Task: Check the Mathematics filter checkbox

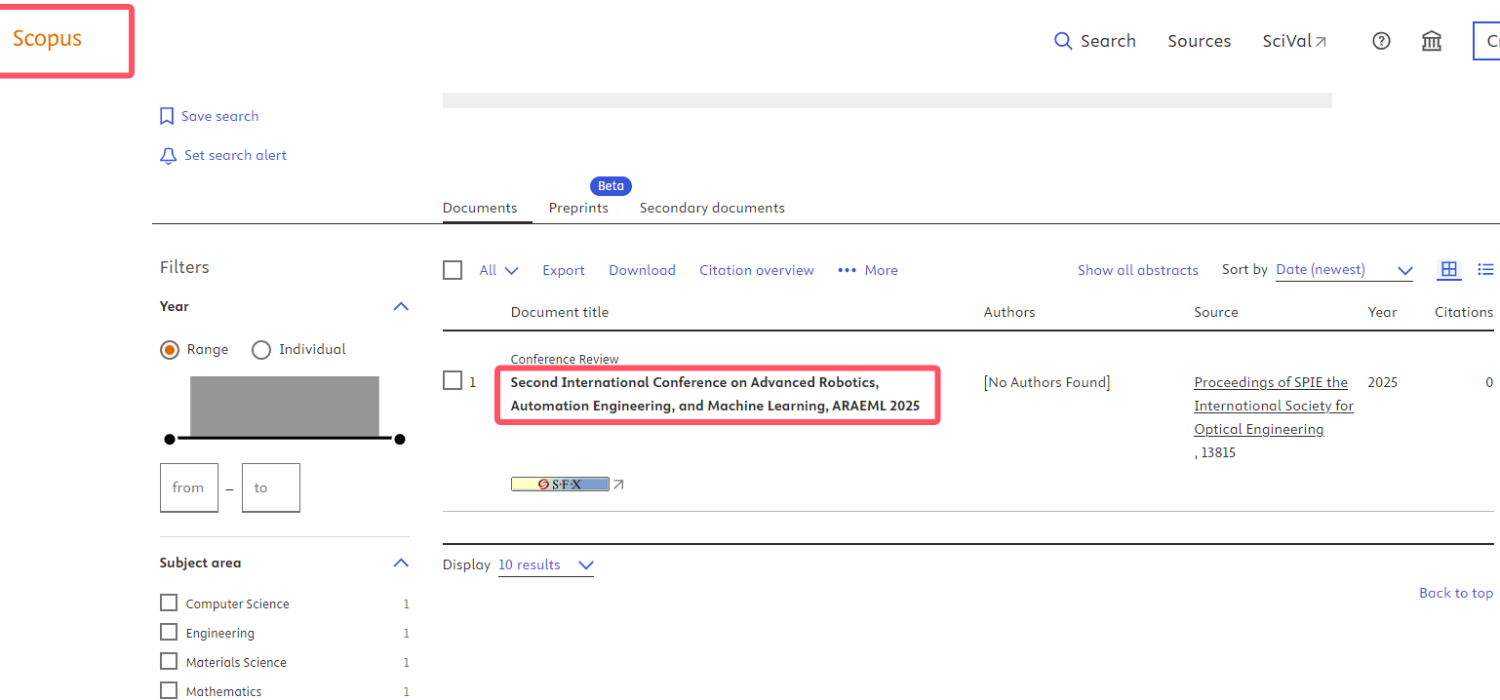Action: (169, 690)
